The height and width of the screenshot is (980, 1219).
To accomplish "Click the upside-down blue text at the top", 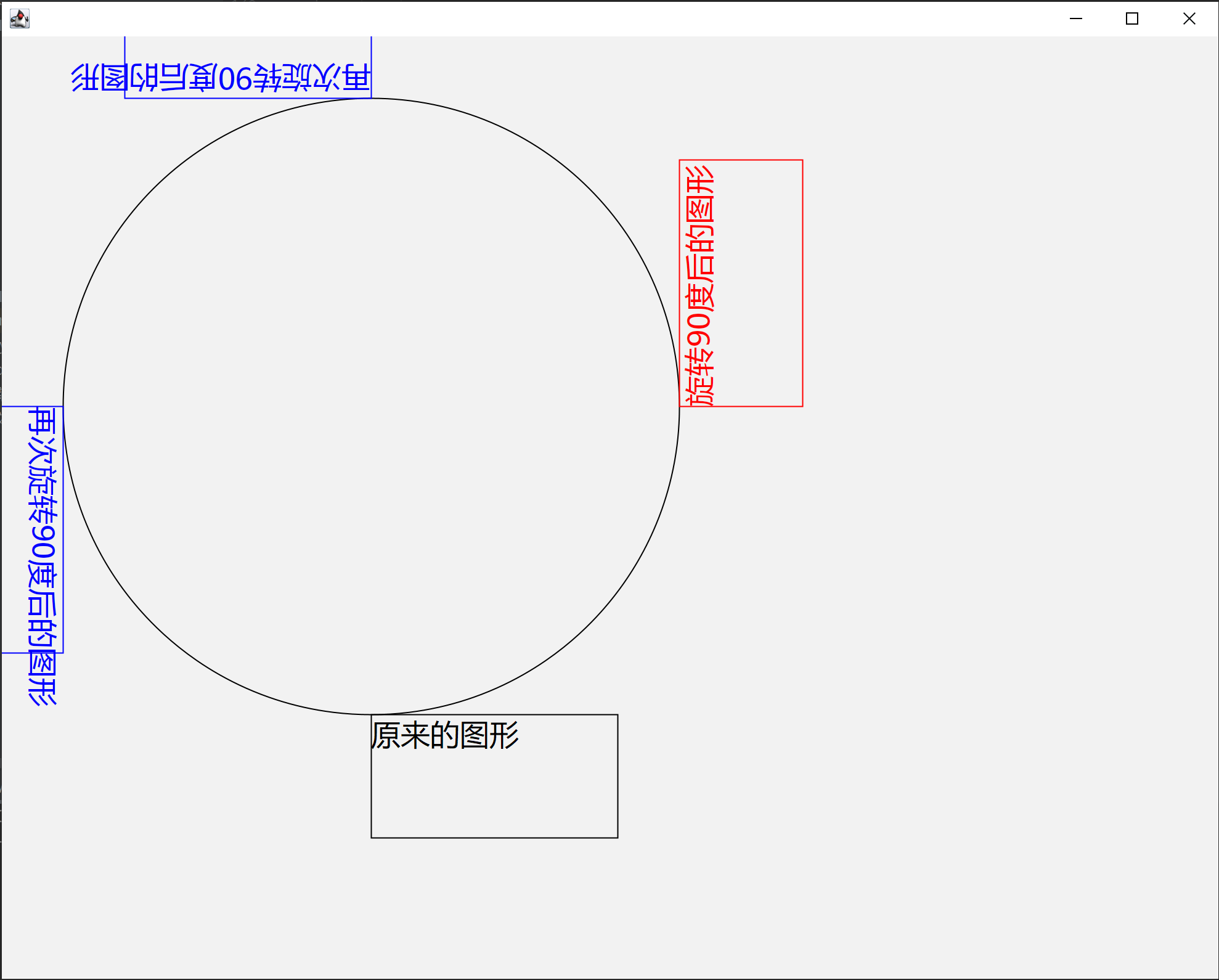I will [221, 78].
